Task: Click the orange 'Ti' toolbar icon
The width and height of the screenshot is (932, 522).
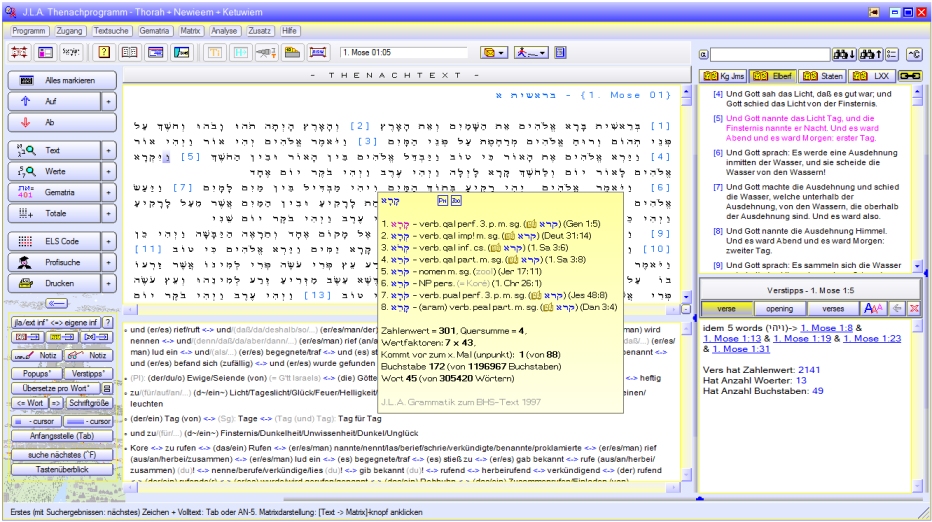Action: [x=215, y=52]
